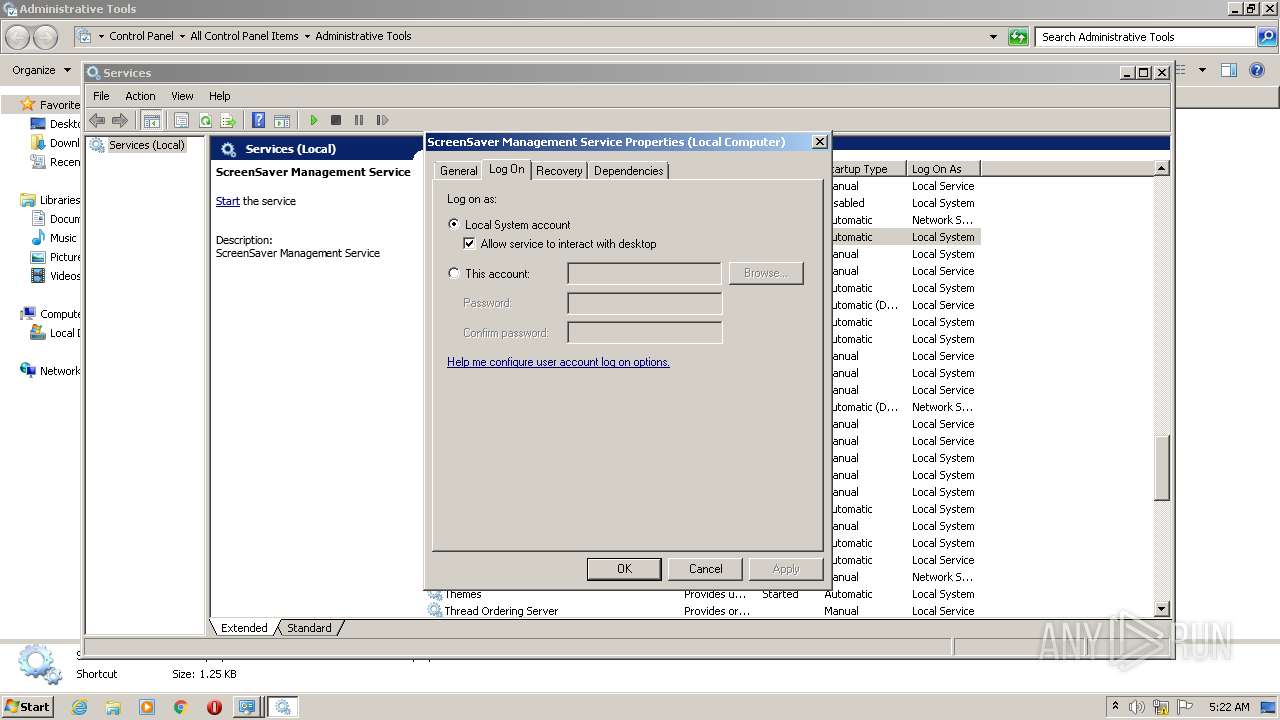Click the services list scroll-up arrow

(x=1162, y=169)
